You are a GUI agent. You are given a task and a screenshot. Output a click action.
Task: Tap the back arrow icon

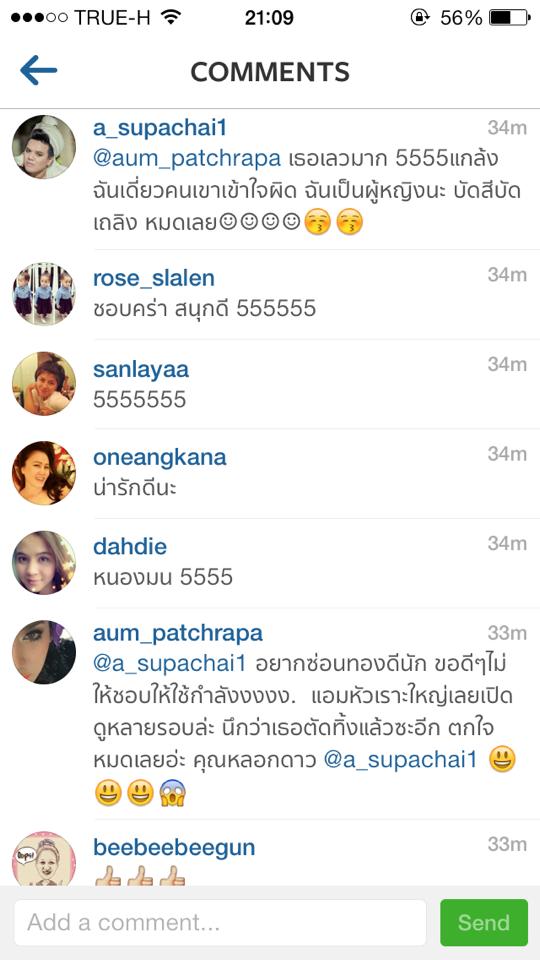click(38, 70)
